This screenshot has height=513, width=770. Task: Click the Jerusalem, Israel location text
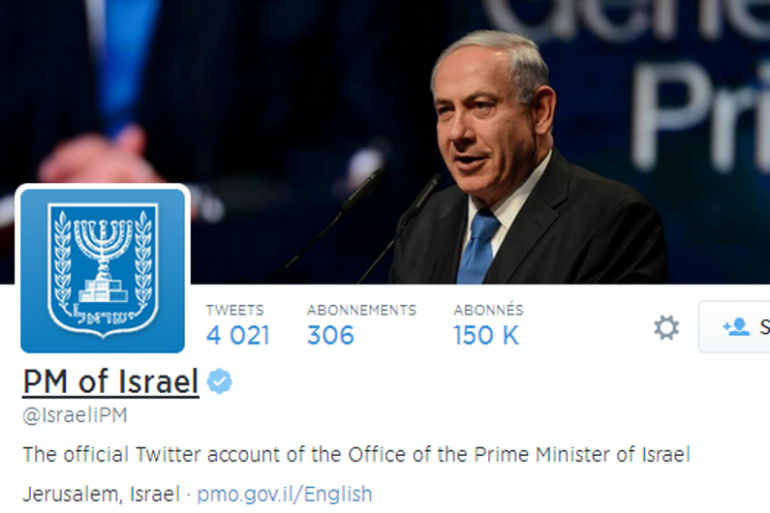(x=101, y=494)
